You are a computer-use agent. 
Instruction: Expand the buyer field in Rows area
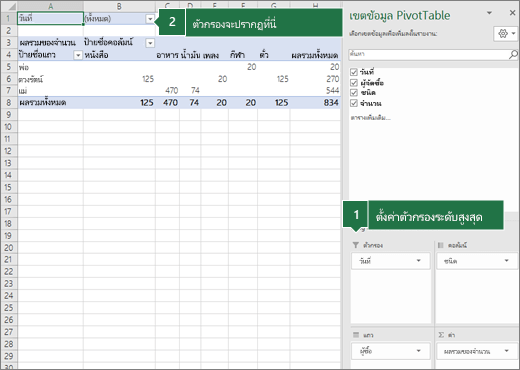point(418,351)
